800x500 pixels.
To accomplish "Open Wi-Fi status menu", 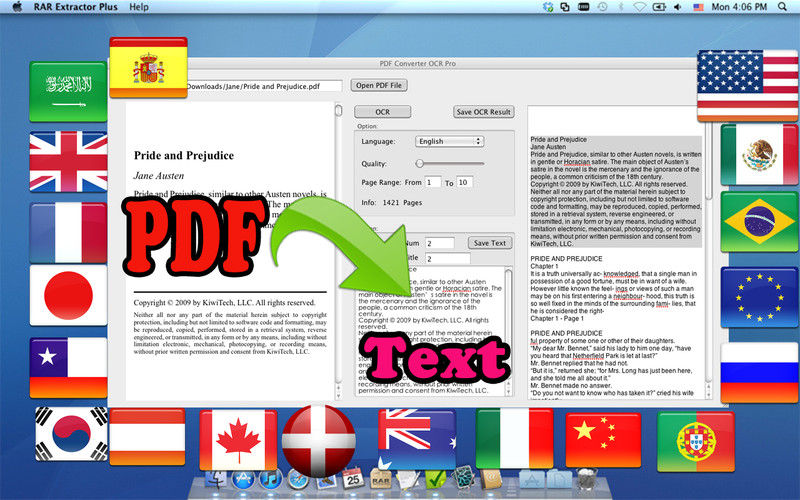I will (639, 7).
